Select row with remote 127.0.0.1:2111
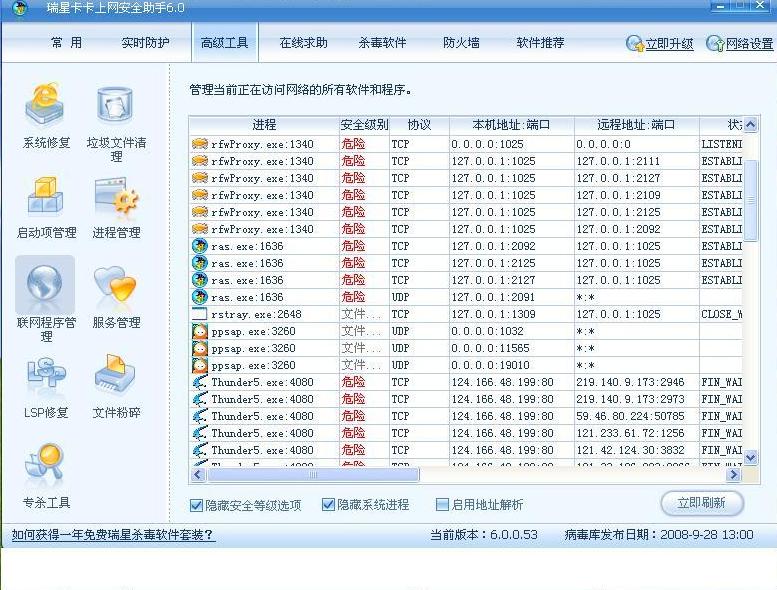 pyautogui.click(x=466, y=161)
